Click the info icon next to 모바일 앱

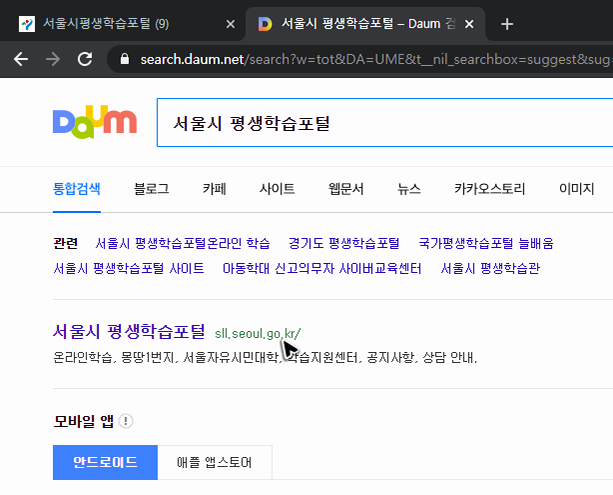click(126, 421)
